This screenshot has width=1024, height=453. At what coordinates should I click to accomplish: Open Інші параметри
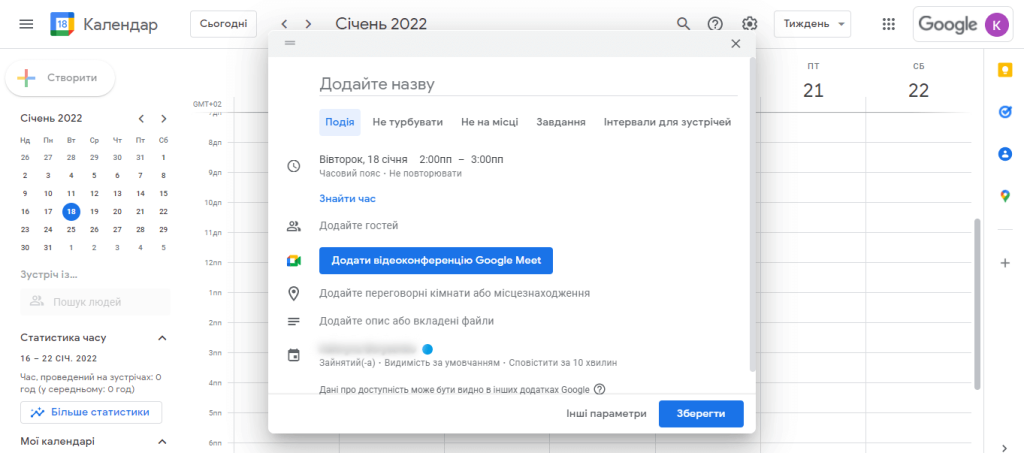(606, 414)
